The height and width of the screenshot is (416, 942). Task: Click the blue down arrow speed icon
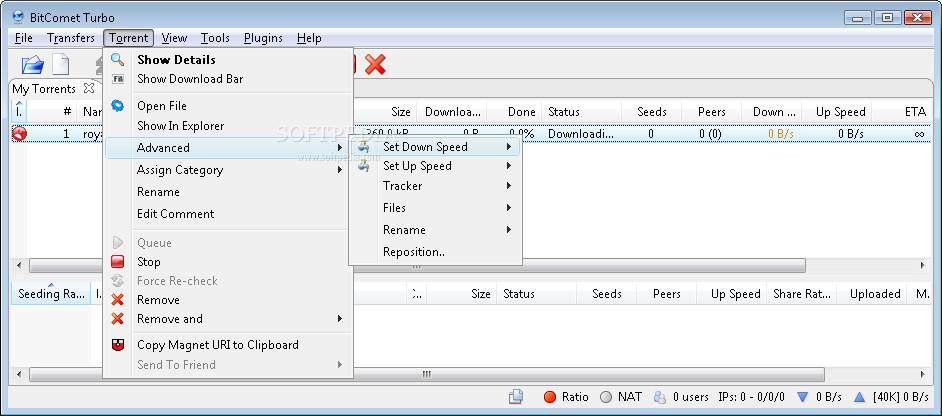tap(803, 397)
